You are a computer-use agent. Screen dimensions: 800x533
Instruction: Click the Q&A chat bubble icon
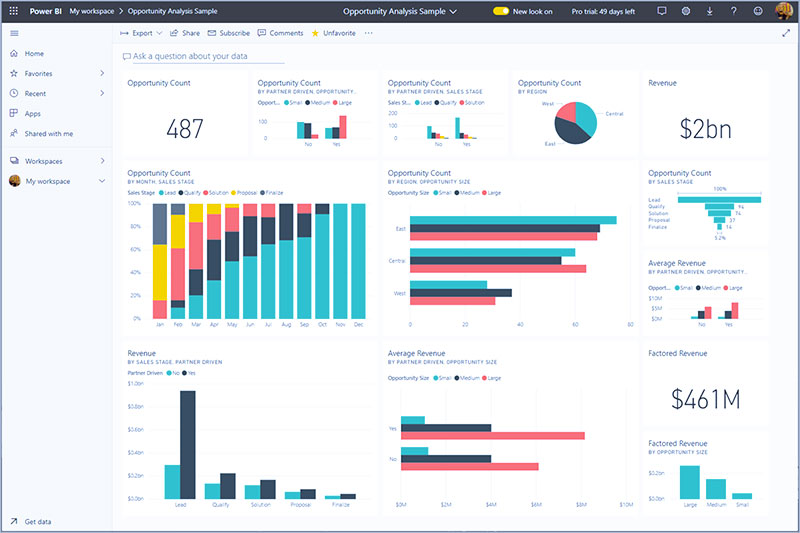point(127,57)
